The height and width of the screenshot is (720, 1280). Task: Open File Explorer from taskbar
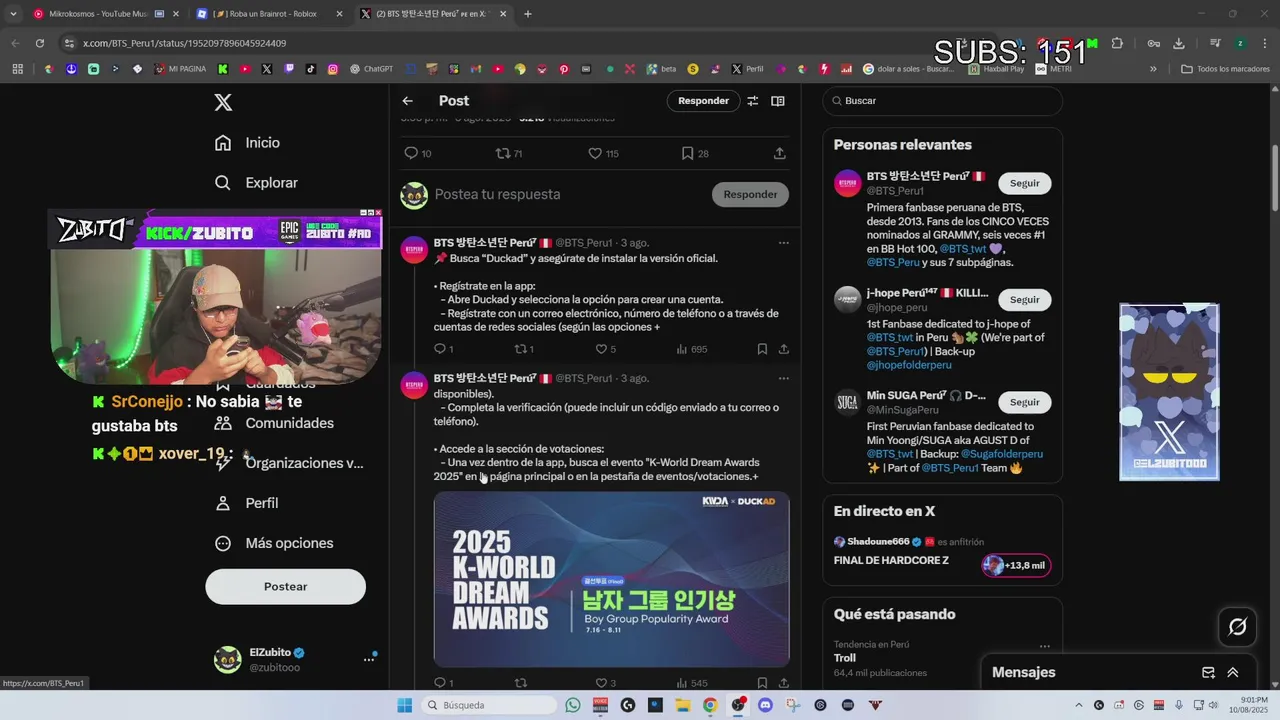pyautogui.click(x=682, y=705)
